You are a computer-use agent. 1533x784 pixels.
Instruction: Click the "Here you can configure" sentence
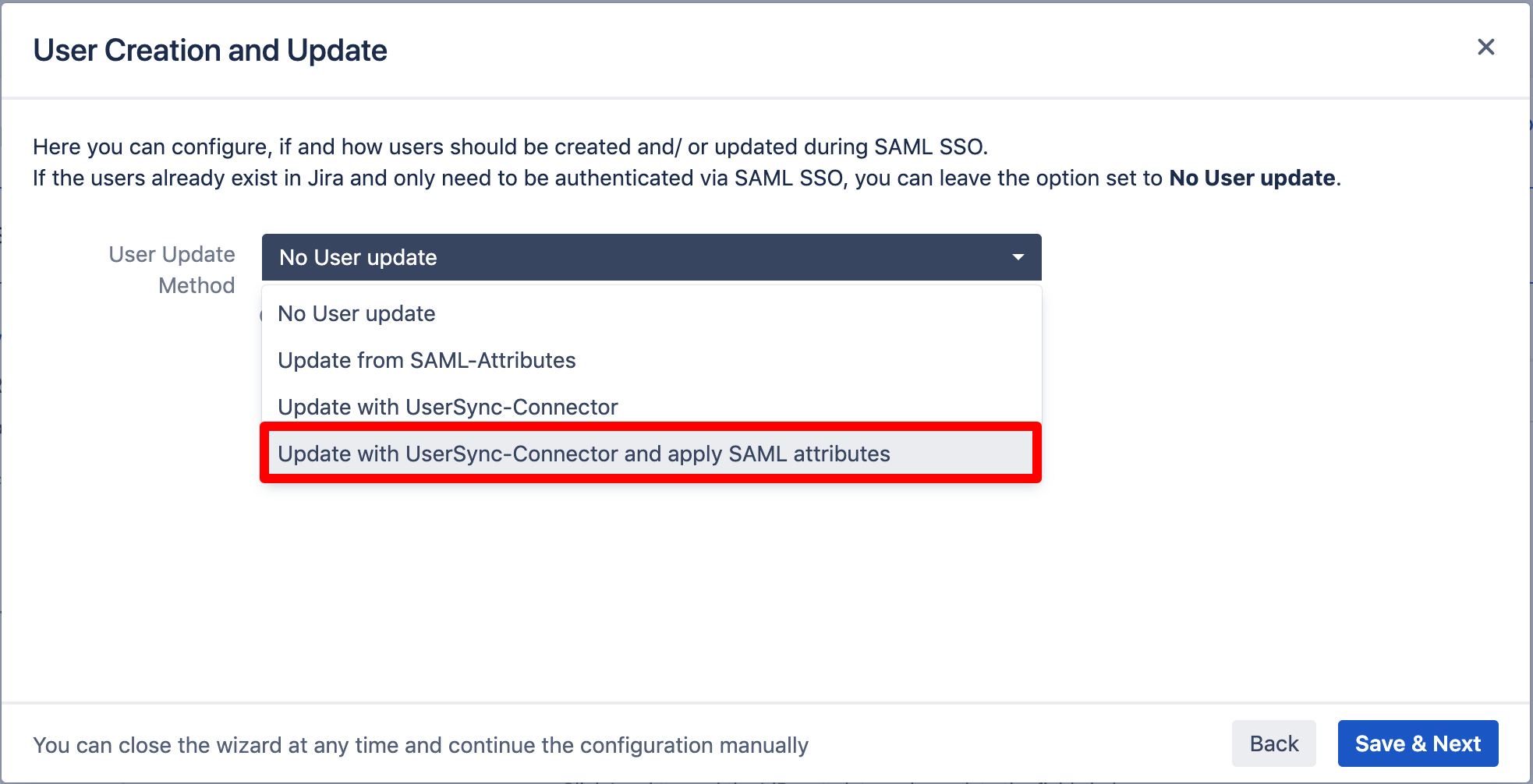coord(510,147)
